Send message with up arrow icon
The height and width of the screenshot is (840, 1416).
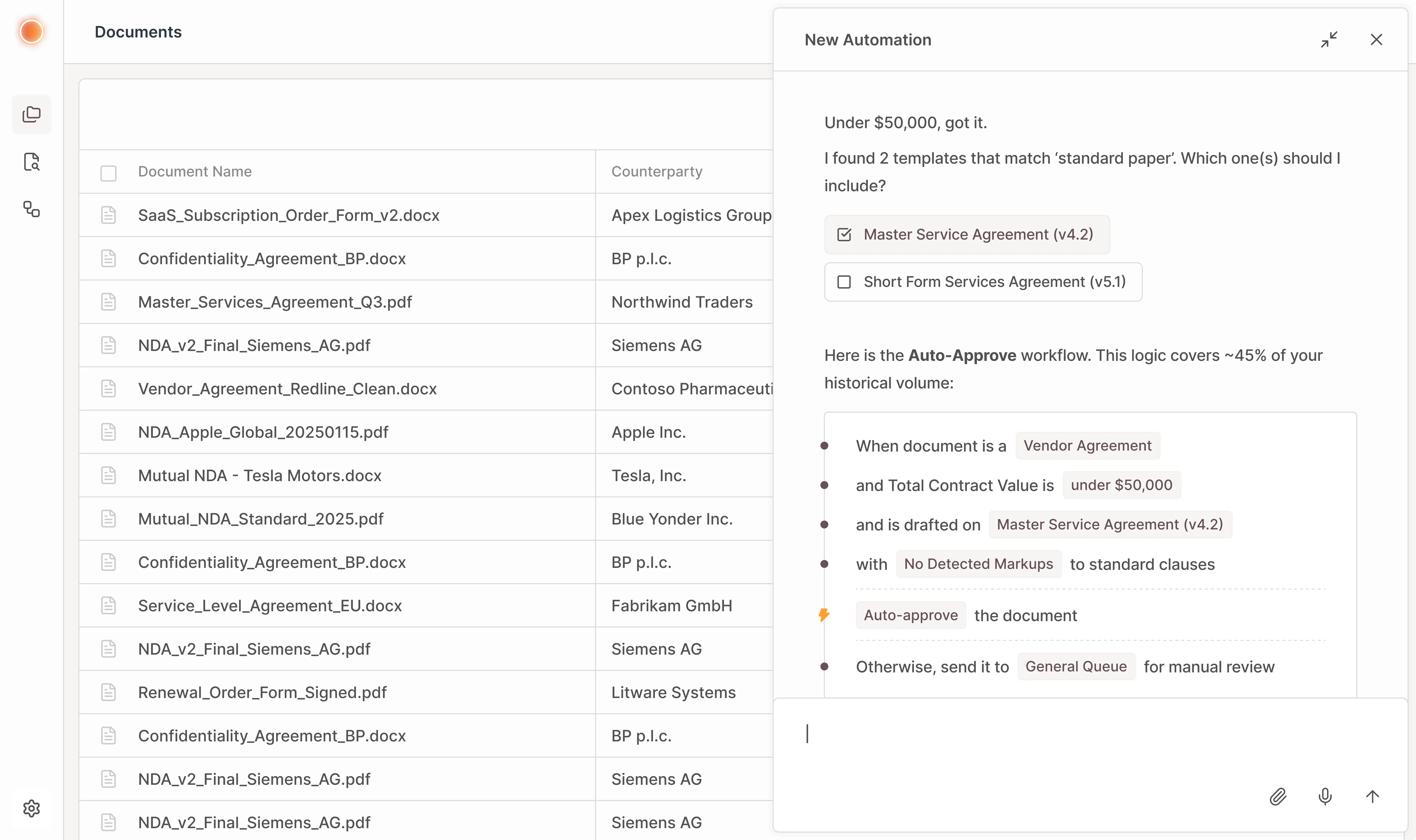coord(1372,796)
